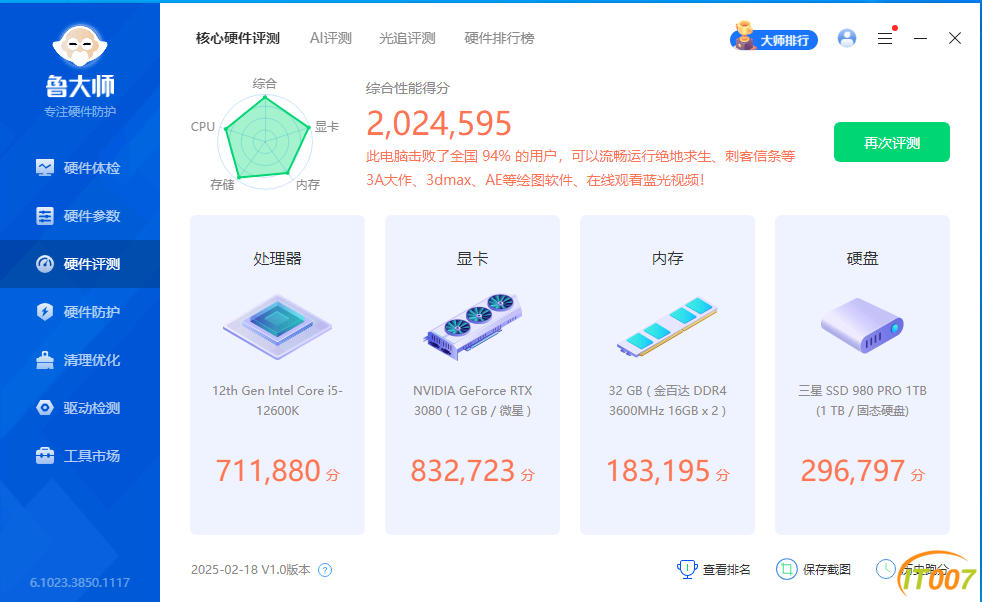
Task: Click the NVIDIA GeForce RTX 3080 text
Action: (472, 400)
